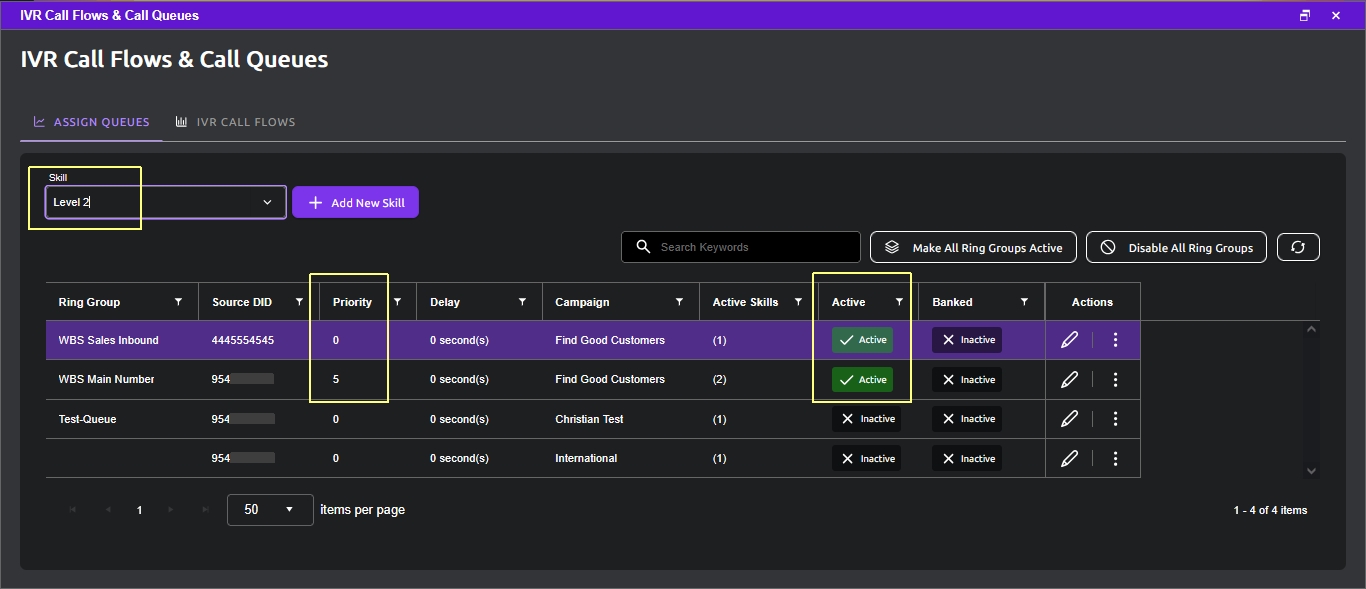
Task: Switch to the IVR Call Flows tab
Action: tap(236, 122)
